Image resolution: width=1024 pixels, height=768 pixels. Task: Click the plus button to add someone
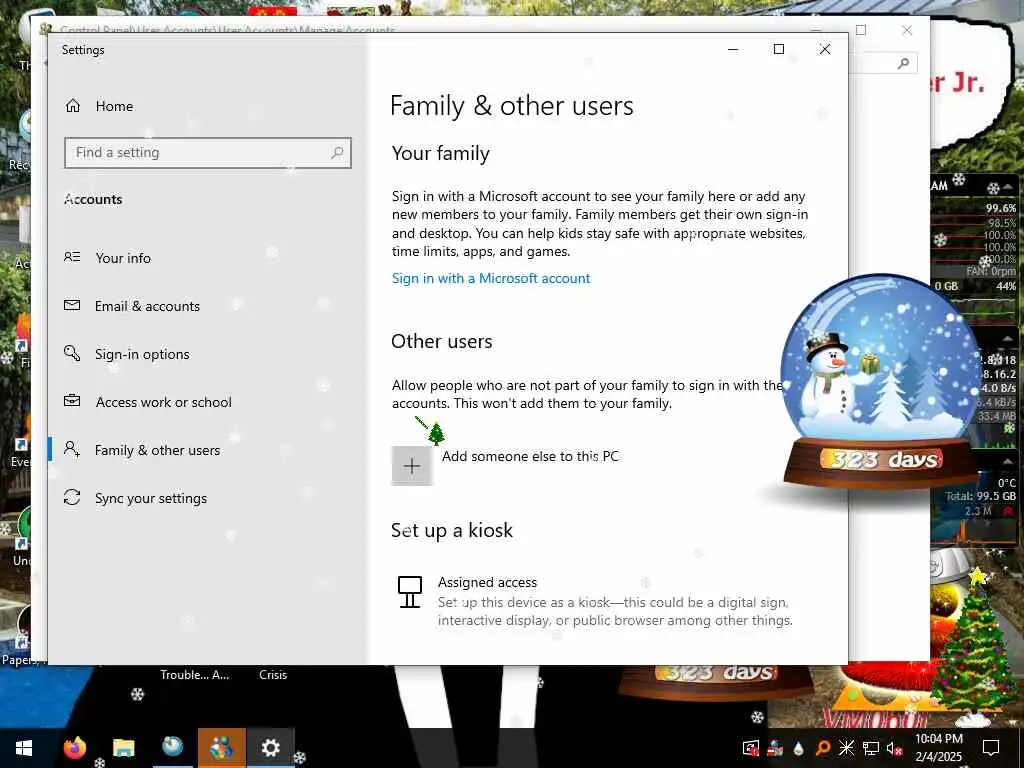tap(411, 466)
